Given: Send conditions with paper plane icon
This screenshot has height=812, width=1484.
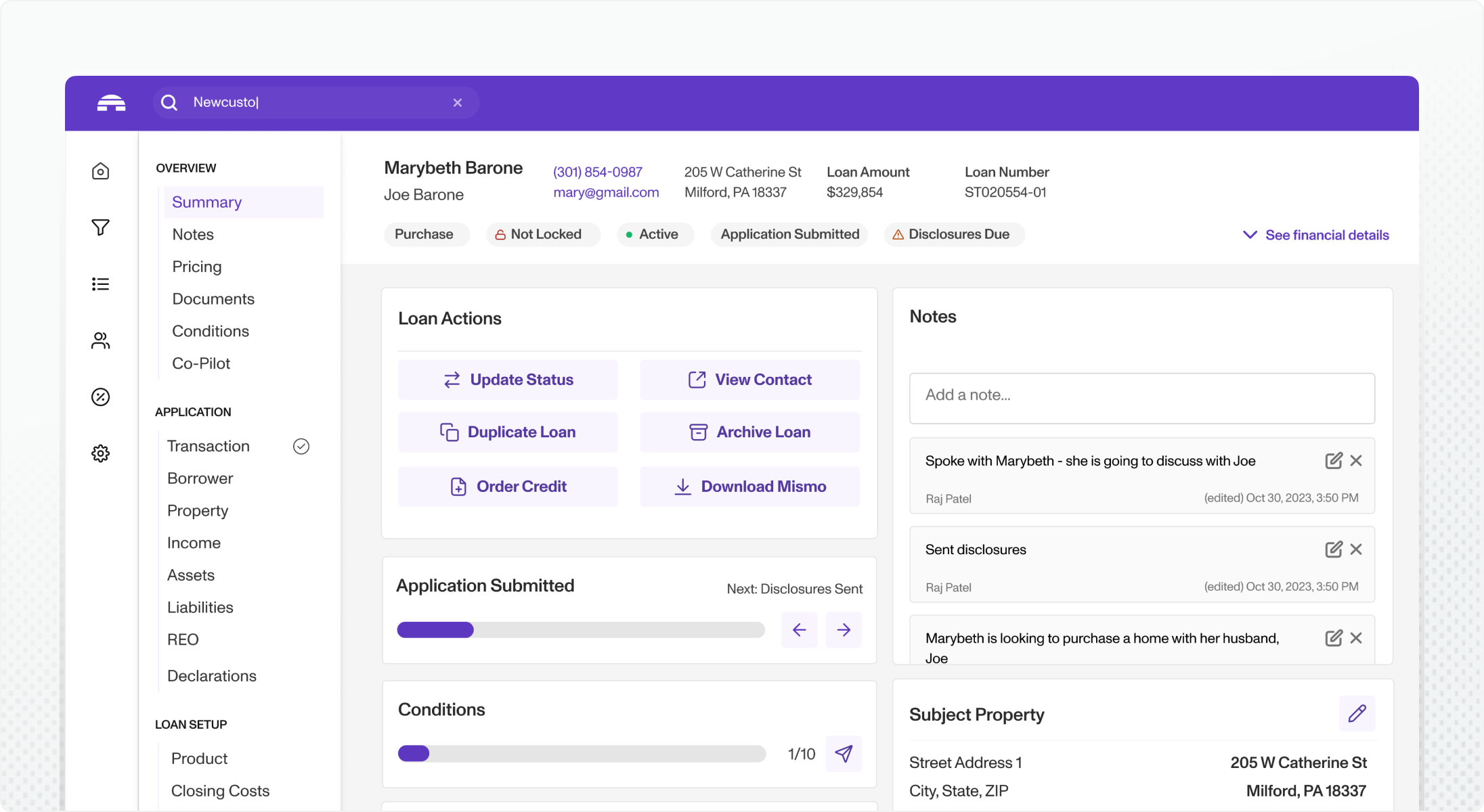Looking at the screenshot, I should pyautogui.click(x=844, y=753).
